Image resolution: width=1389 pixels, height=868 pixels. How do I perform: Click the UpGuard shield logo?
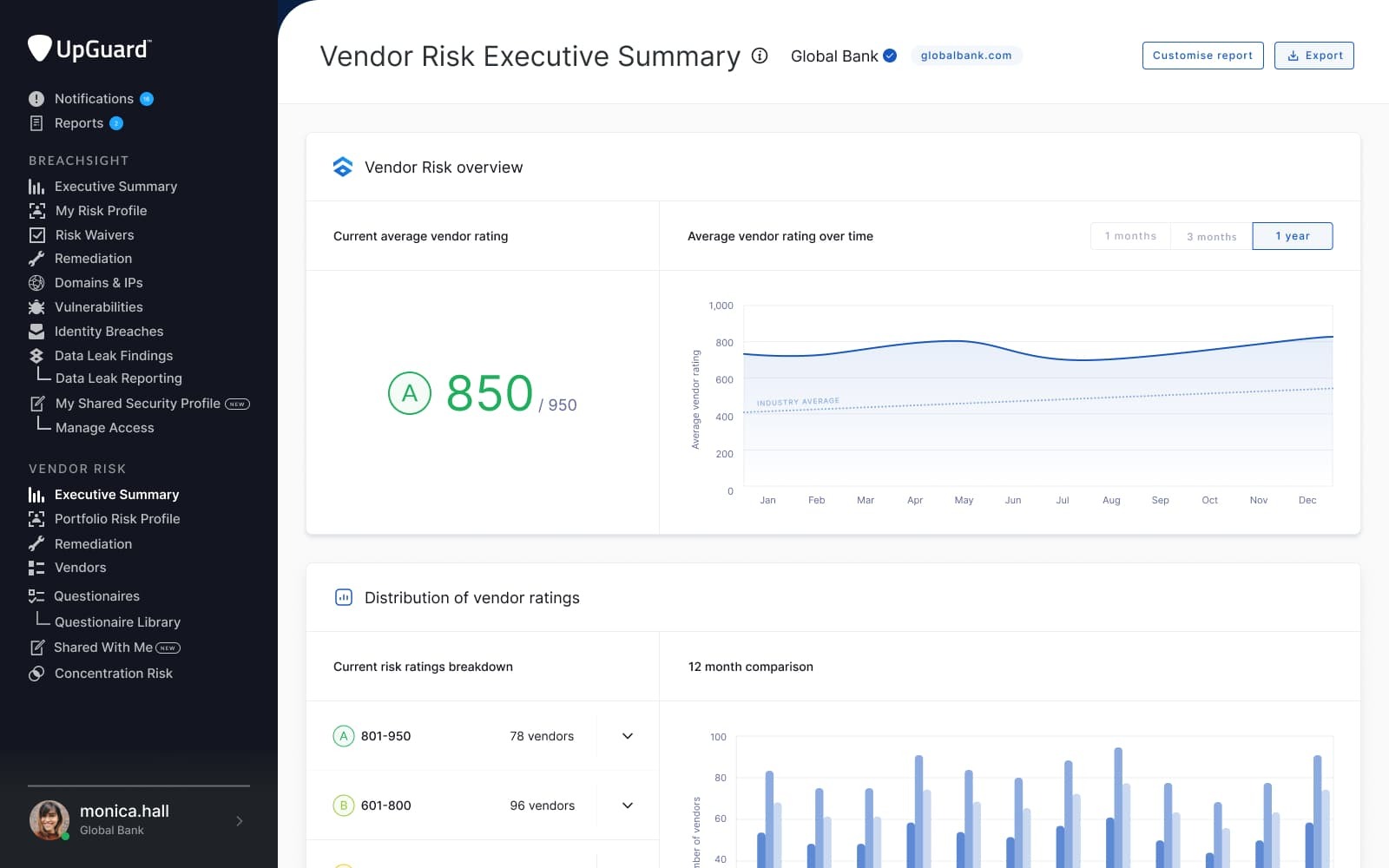click(x=40, y=49)
